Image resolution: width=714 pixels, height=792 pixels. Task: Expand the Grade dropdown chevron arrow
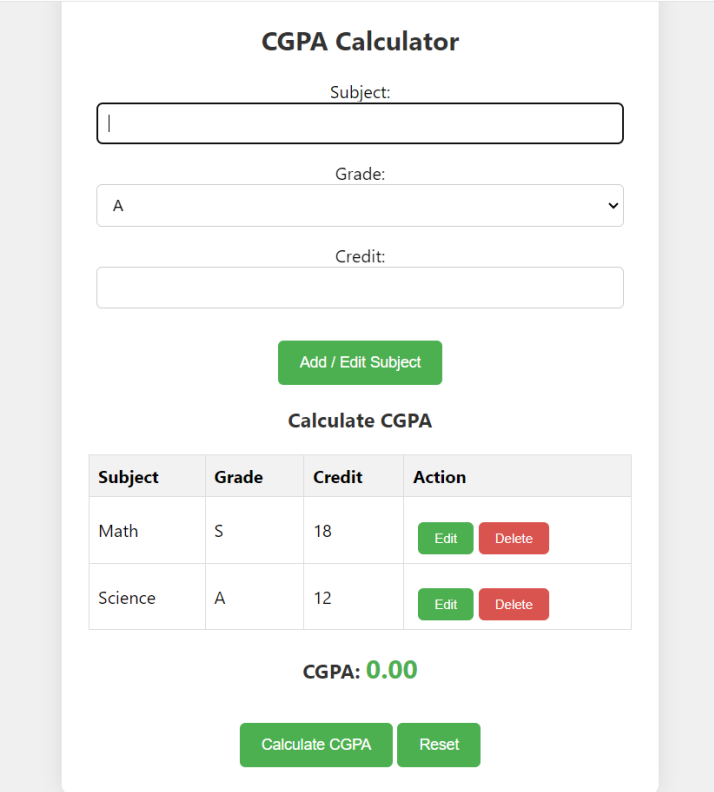613,206
